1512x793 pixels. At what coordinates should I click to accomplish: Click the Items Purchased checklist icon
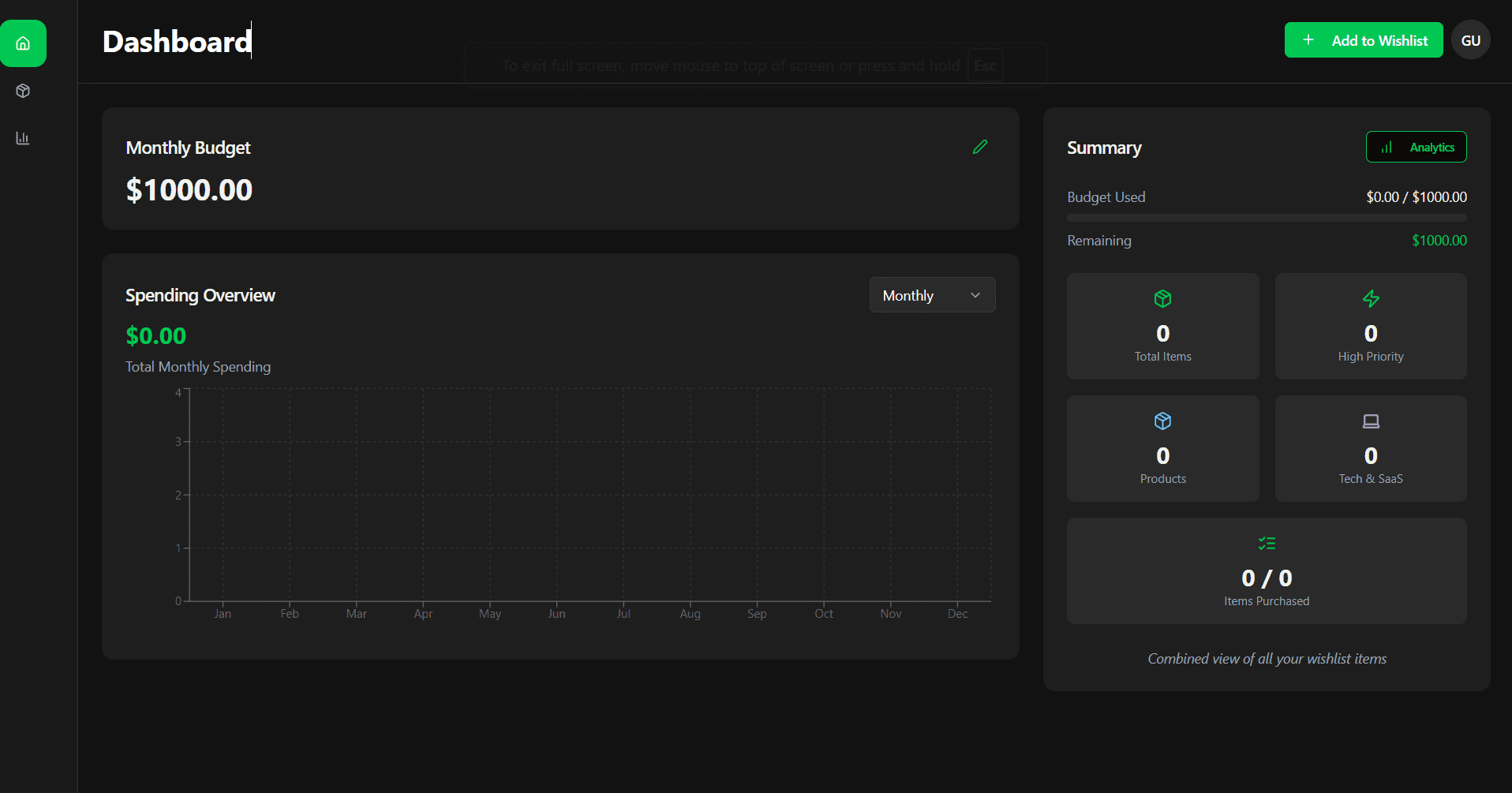1267,543
